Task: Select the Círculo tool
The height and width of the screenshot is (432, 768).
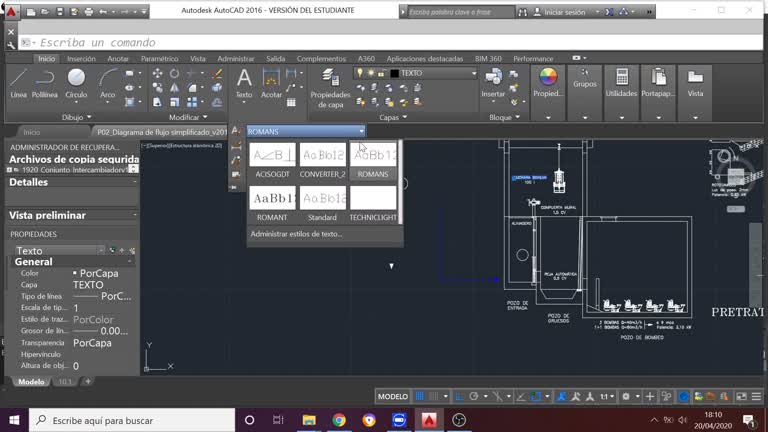Action: point(76,83)
